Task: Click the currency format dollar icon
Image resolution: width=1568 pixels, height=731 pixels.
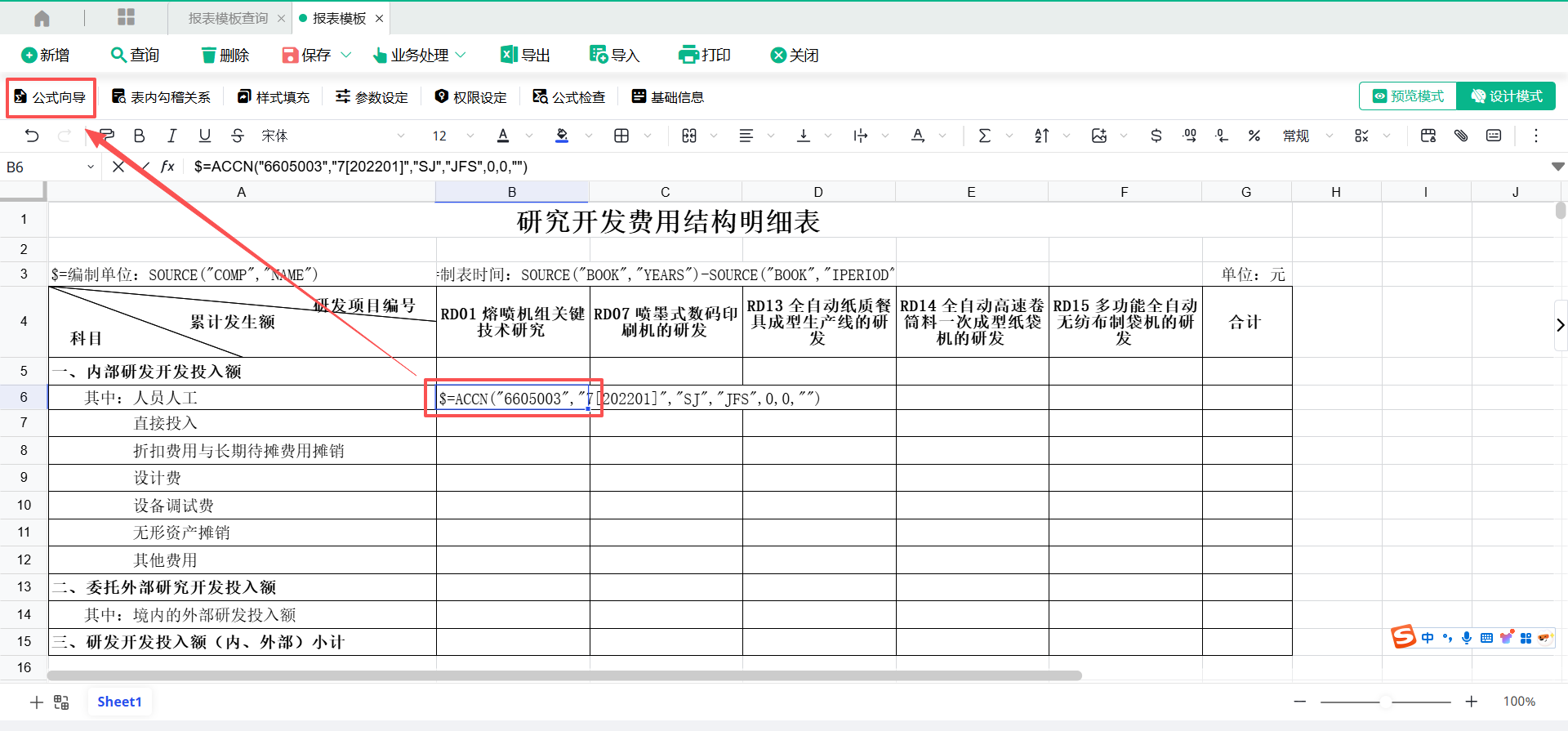Action: 1156,136
